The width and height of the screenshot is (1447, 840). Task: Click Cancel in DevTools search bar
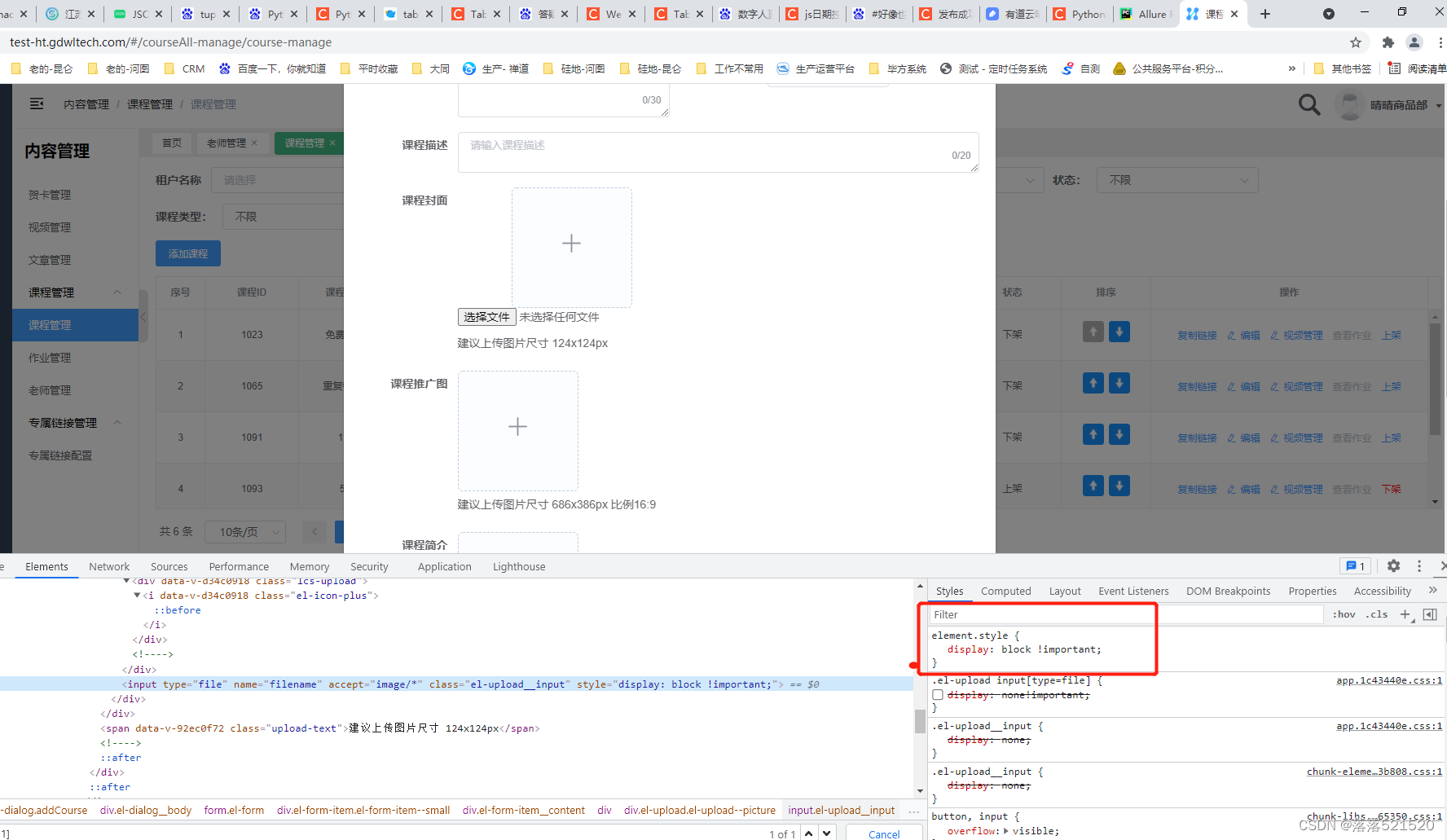[x=884, y=833]
